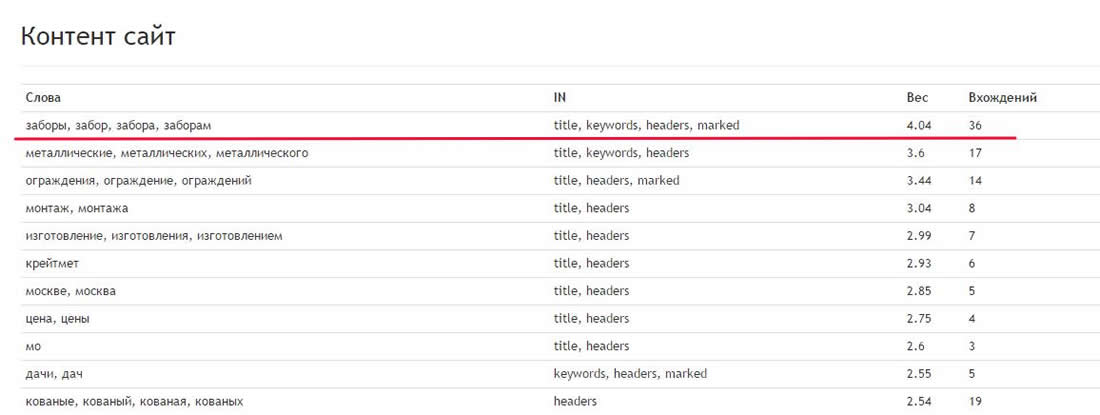Image resolution: width=1100 pixels, height=415 pixels.
Task: Click the 'Слова' column header
Action: point(43,98)
